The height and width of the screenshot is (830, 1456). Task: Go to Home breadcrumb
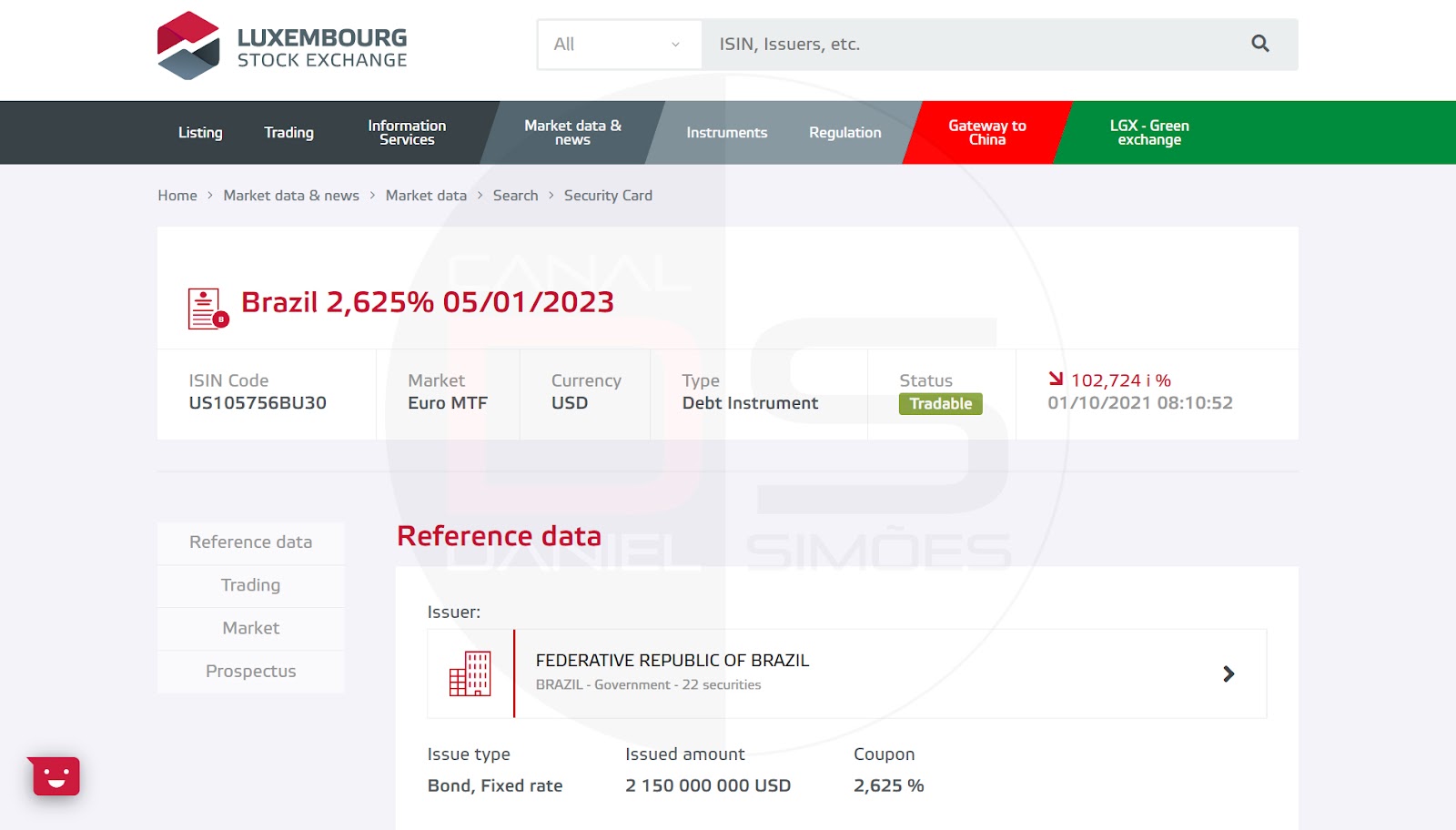tap(177, 196)
